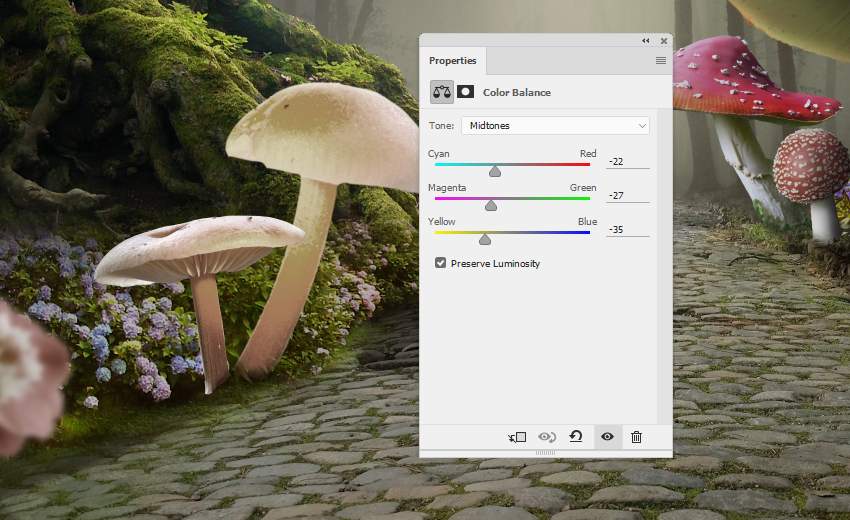
Task: Click the Preserve Luminosity label
Action: [x=495, y=264]
